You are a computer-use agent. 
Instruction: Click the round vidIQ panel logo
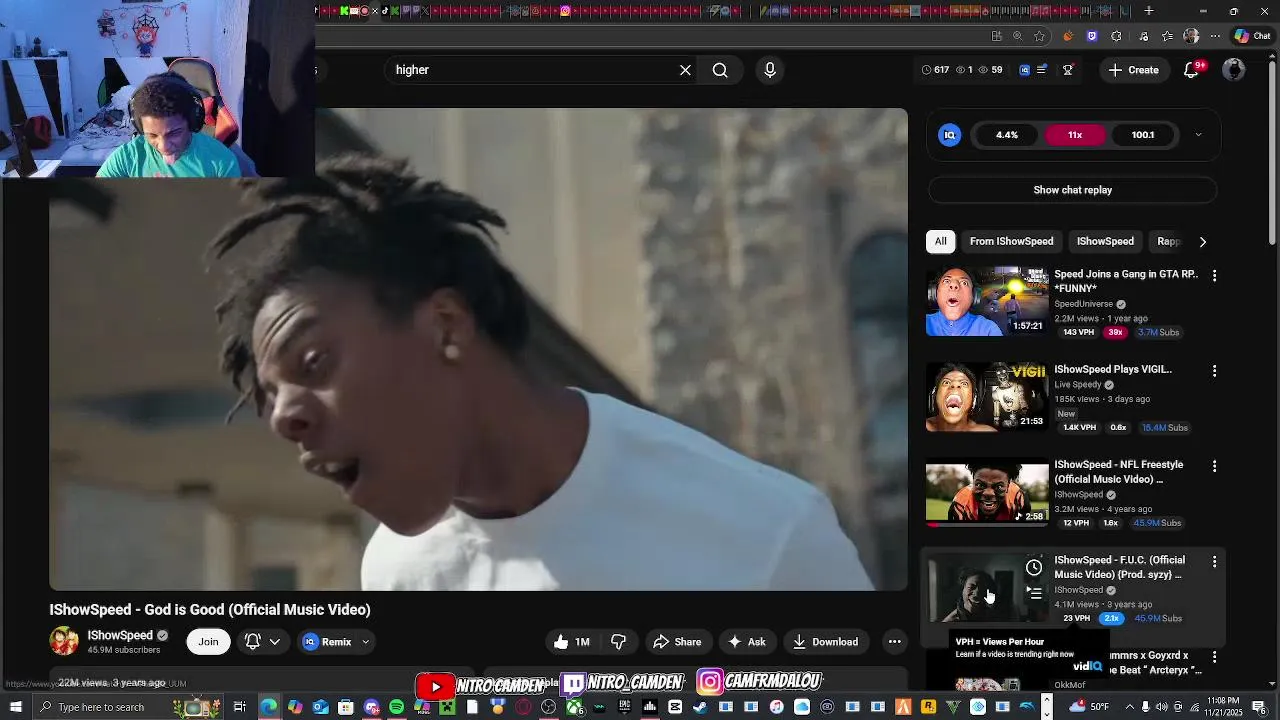[950, 135]
